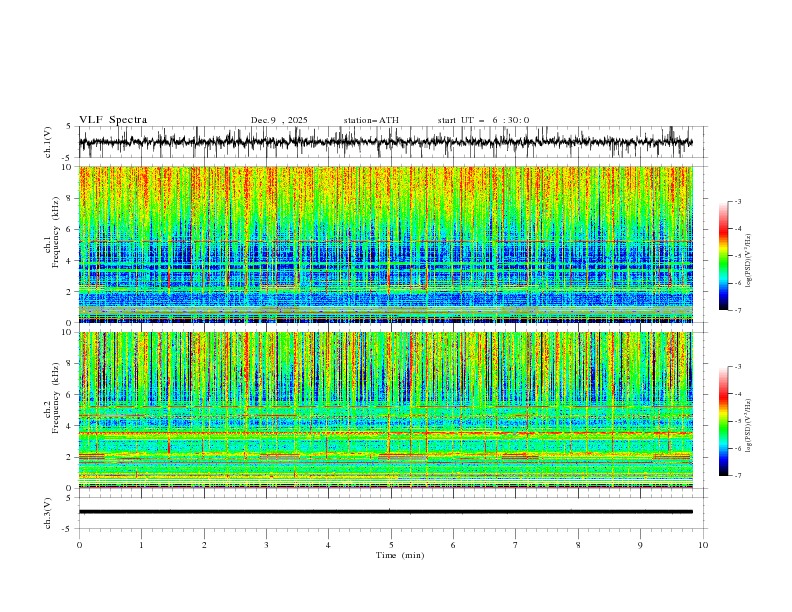Click the "-3" tick on upper colorbar
792x612 pixels.
tap(738, 201)
